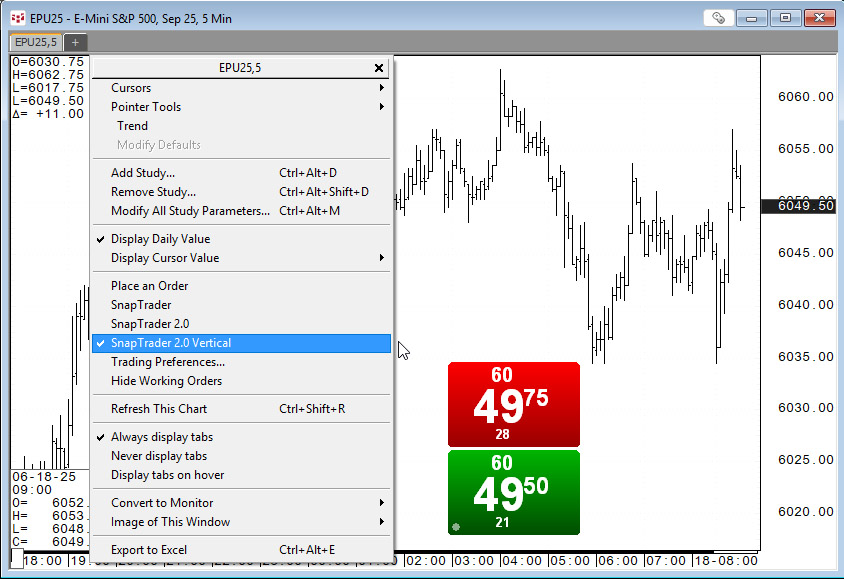Click the 6060.00 price axis label
Viewport: 844px width, 579px height.
[806, 97]
